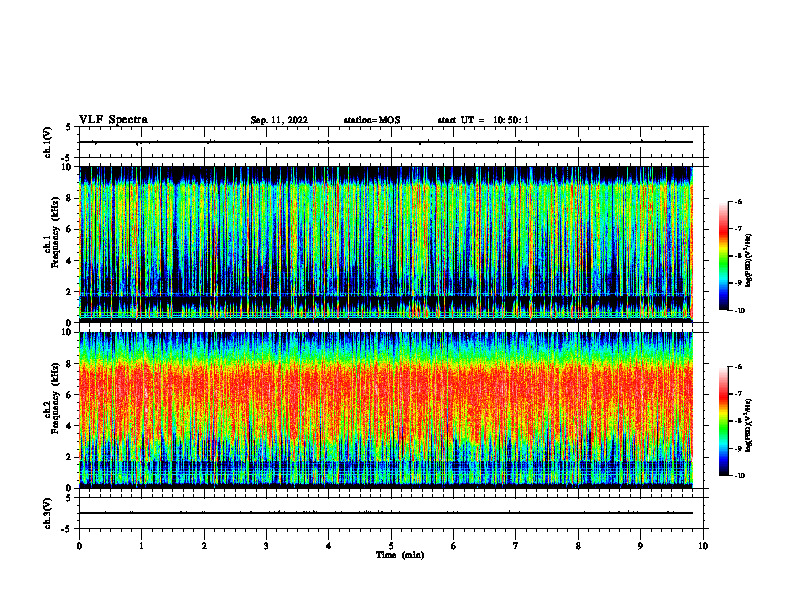Screen dimensions: 792x612
Task: Click the ch.3 voltage waveform trace
Action: [386, 513]
